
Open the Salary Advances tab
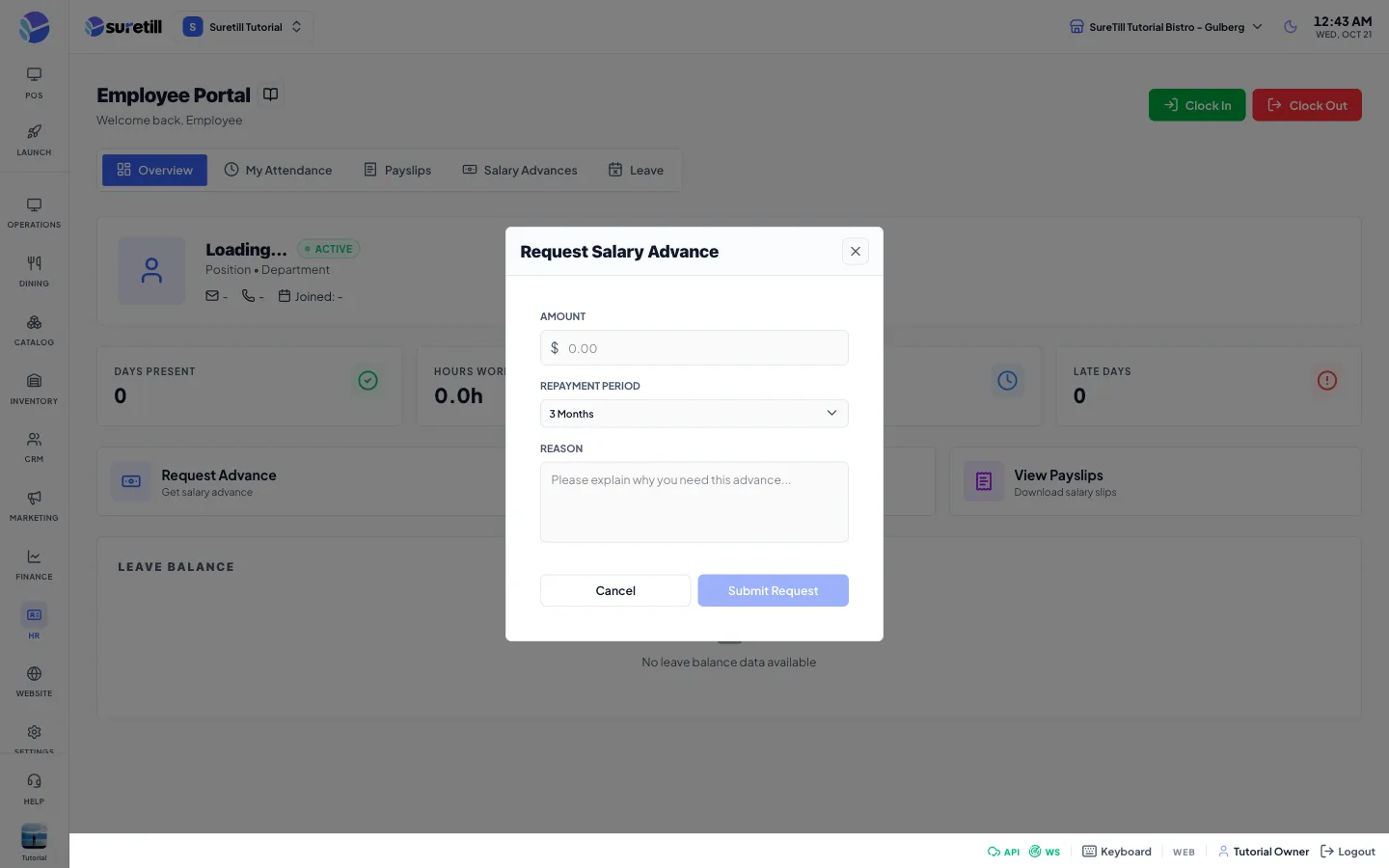click(x=520, y=170)
